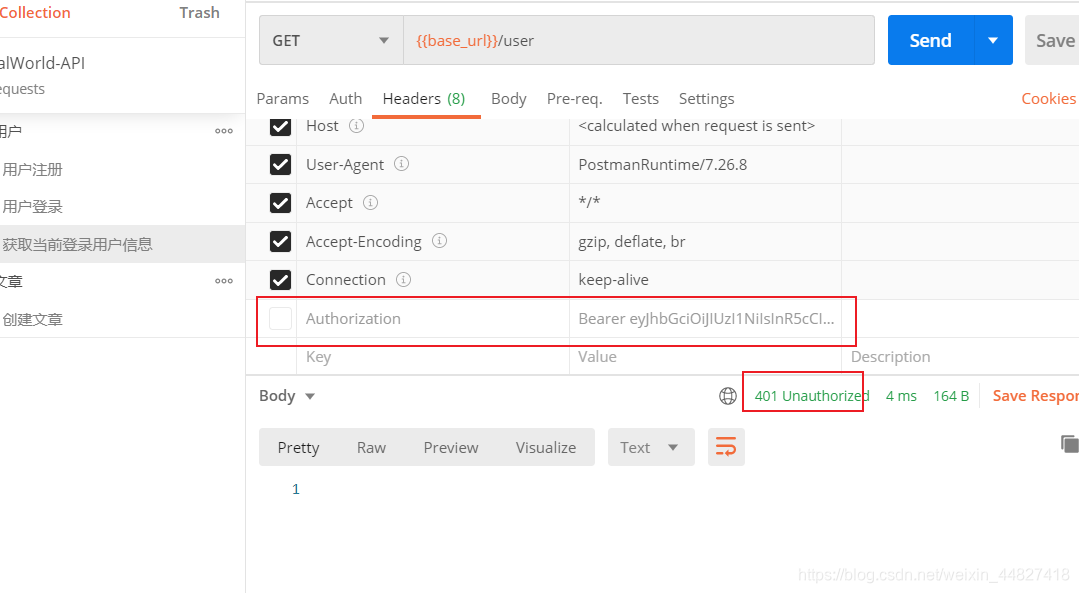This screenshot has height=593, width=1079.
Task: Switch to the Params tab
Action: tap(283, 99)
